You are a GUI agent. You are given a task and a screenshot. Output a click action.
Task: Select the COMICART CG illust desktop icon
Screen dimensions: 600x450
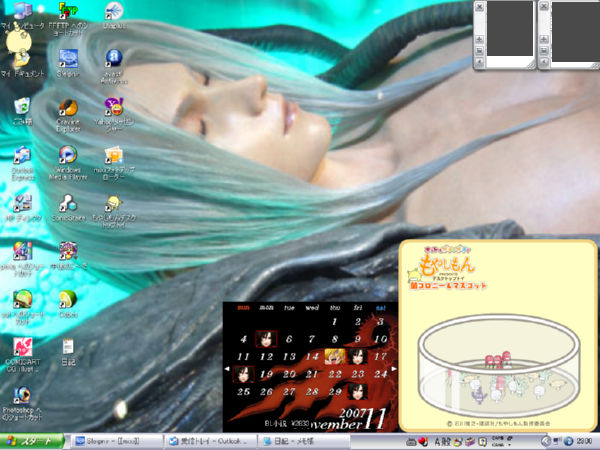(23, 347)
